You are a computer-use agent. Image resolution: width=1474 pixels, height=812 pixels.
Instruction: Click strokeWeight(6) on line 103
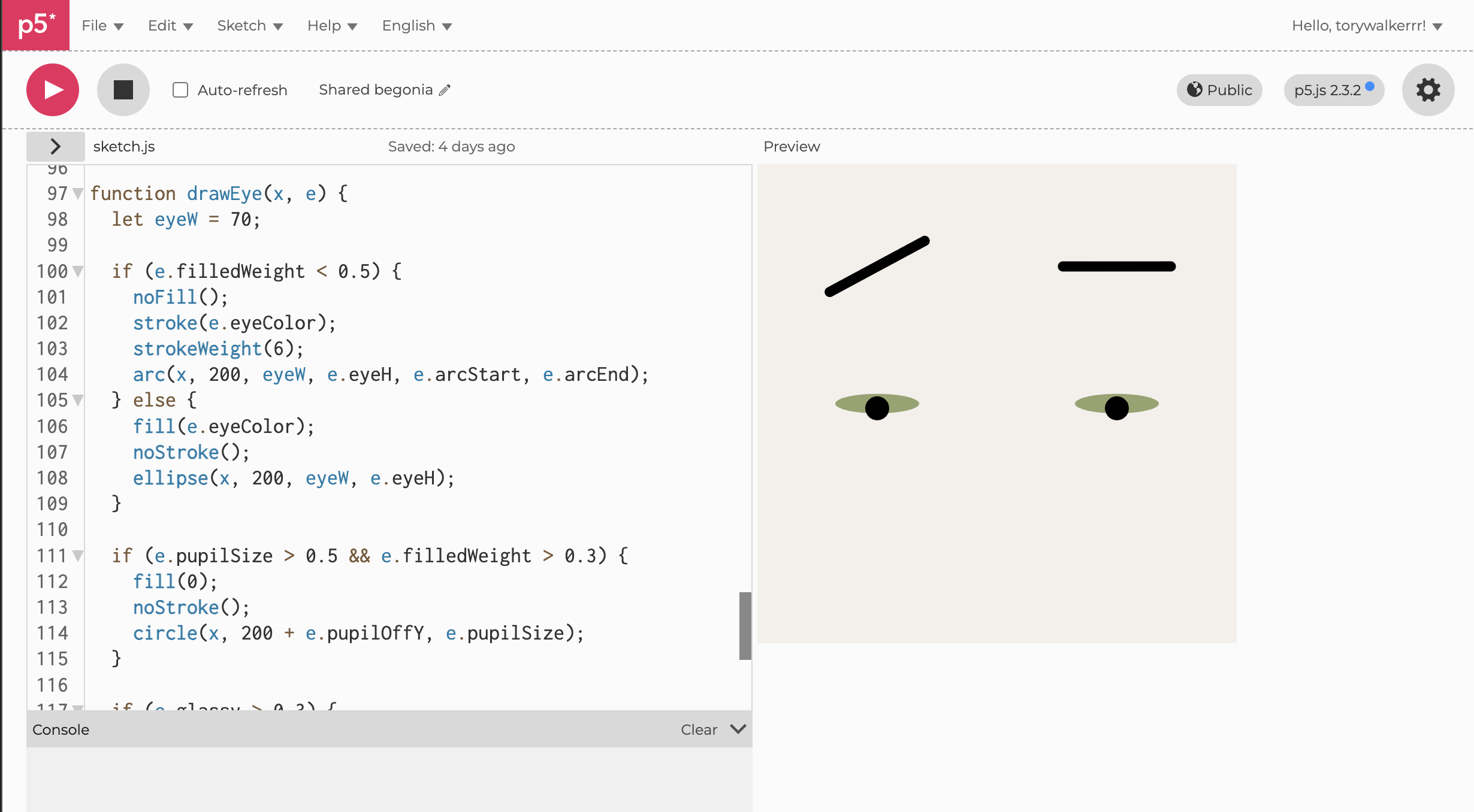coord(218,349)
